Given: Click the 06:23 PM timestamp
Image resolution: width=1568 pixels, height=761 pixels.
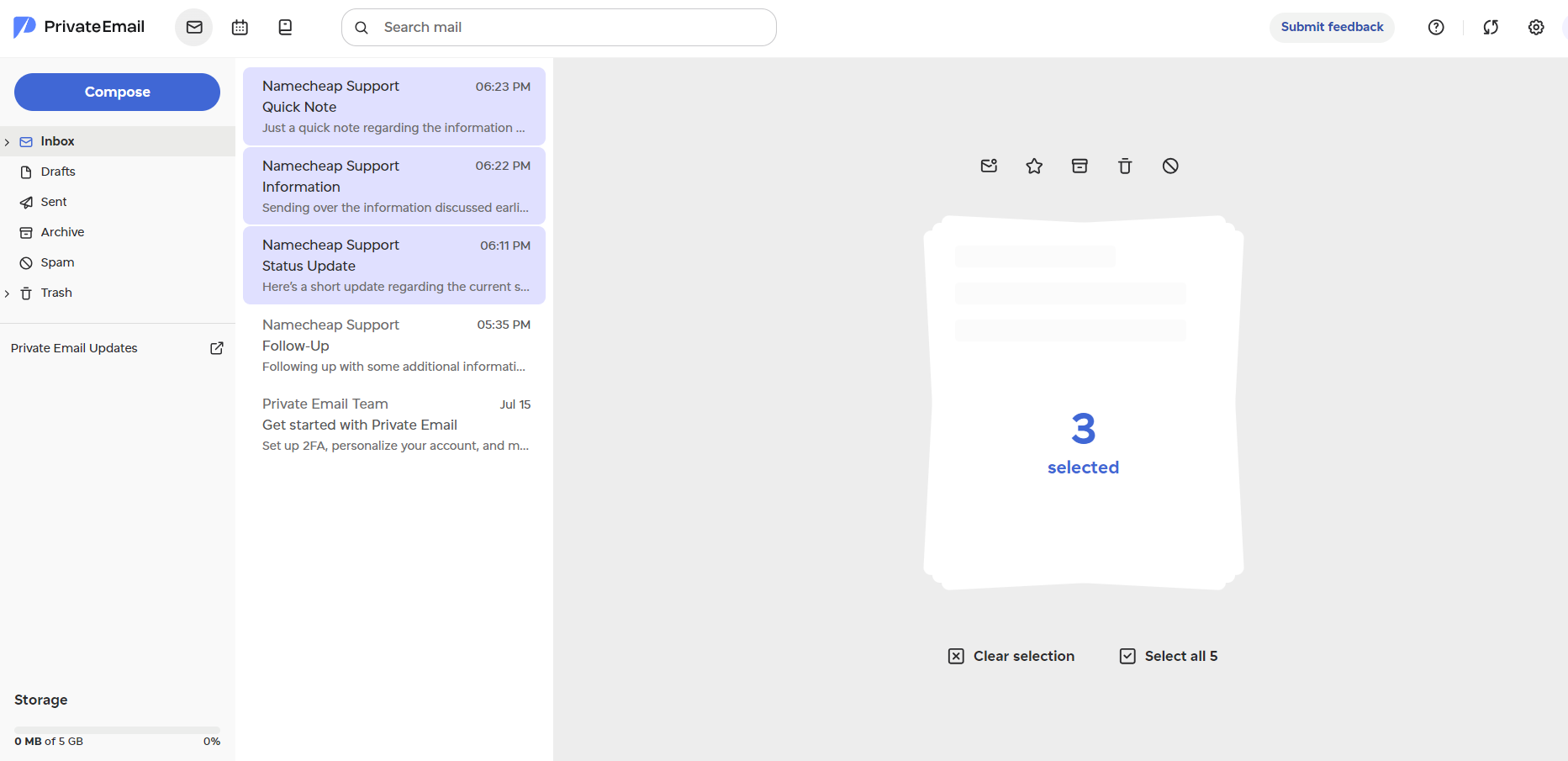Looking at the screenshot, I should [503, 87].
